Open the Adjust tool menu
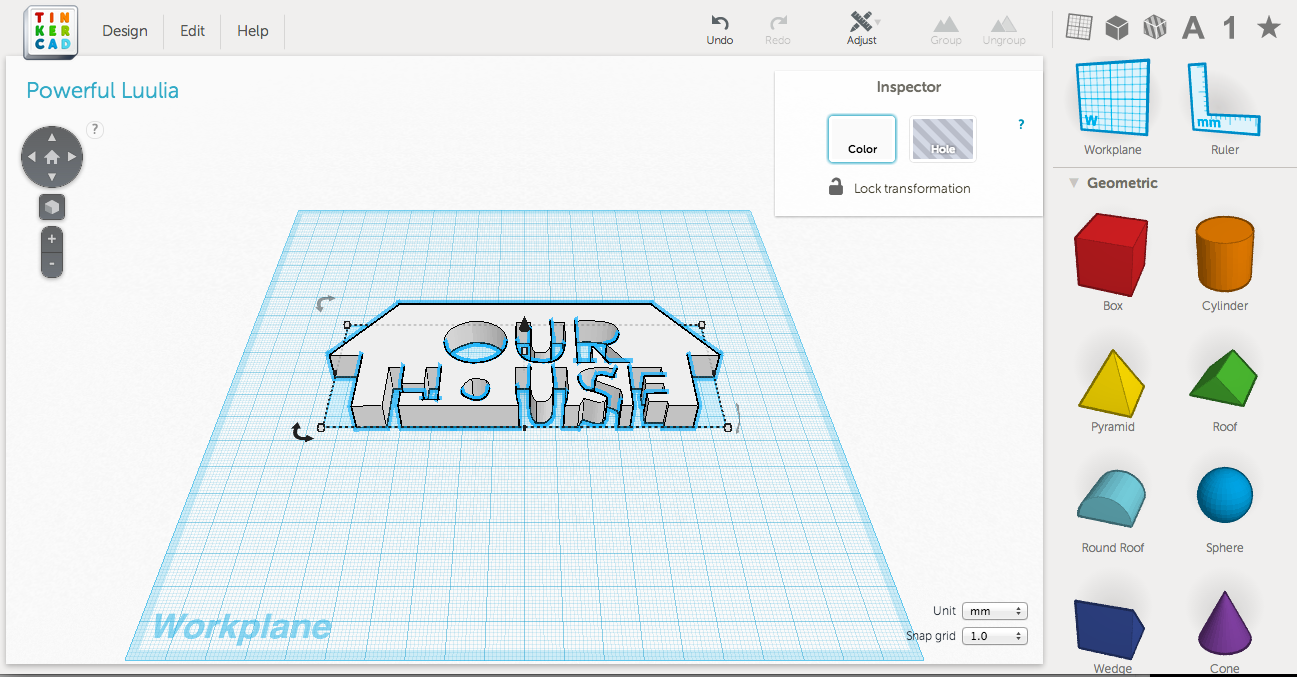1297x677 pixels. coord(861,27)
